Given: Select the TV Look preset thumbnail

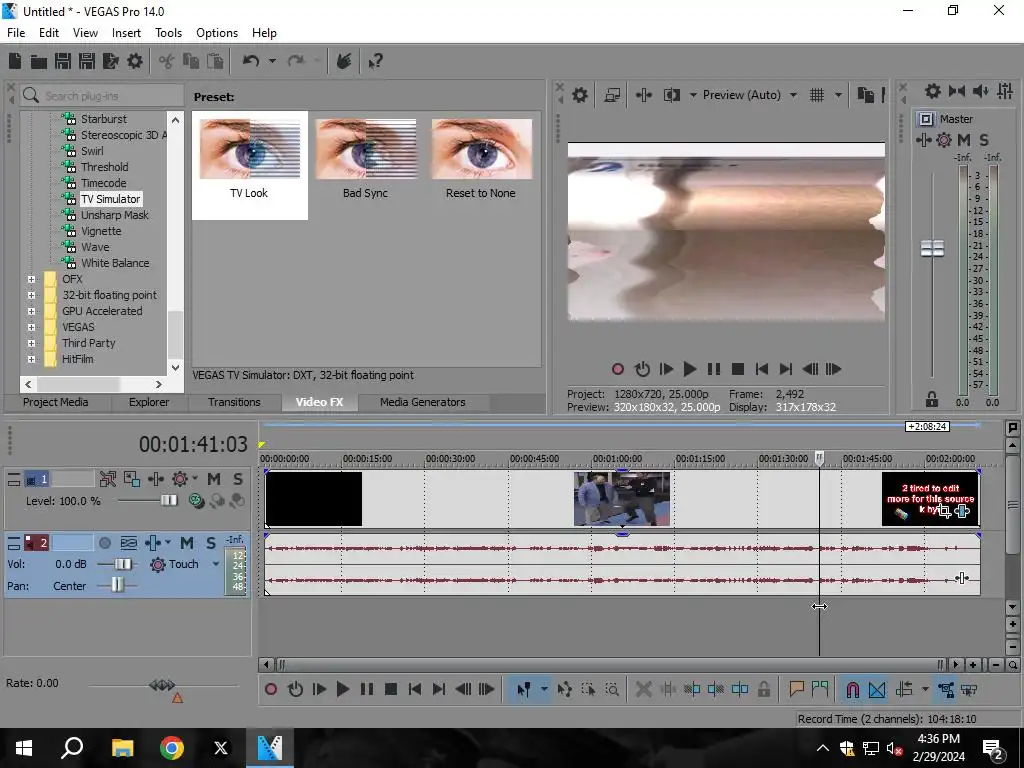Looking at the screenshot, I should 249,150.
